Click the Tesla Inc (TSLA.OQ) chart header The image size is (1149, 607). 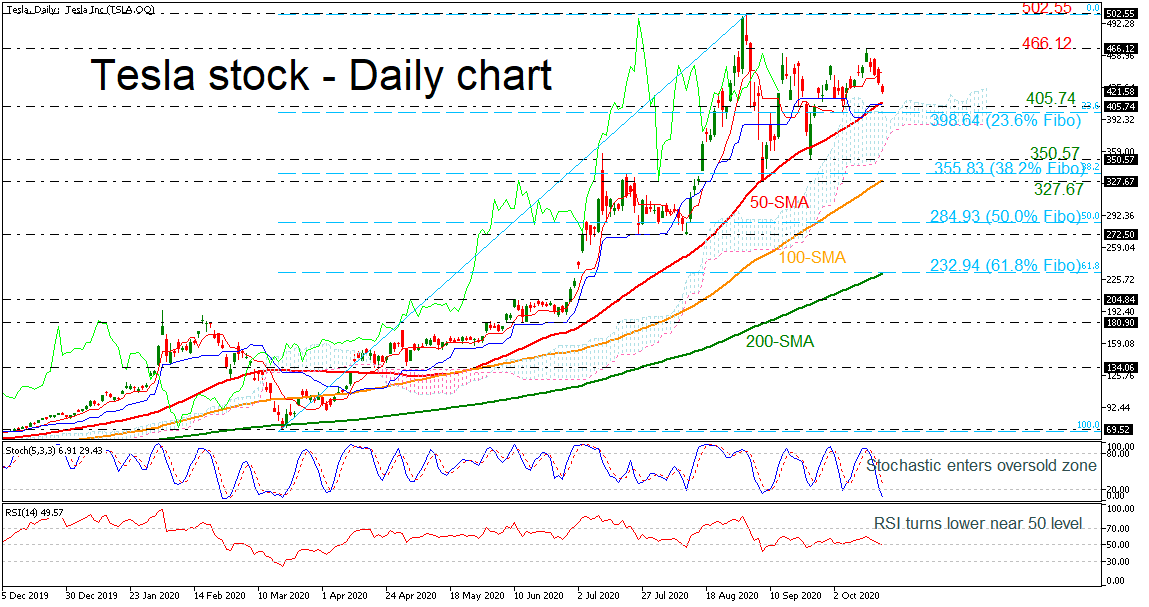click(x=79, y=10)
